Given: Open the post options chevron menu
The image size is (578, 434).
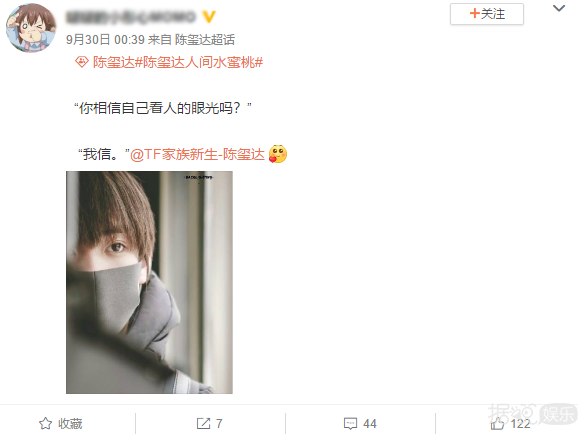Looking at the screenshot, I should (559, 8).
